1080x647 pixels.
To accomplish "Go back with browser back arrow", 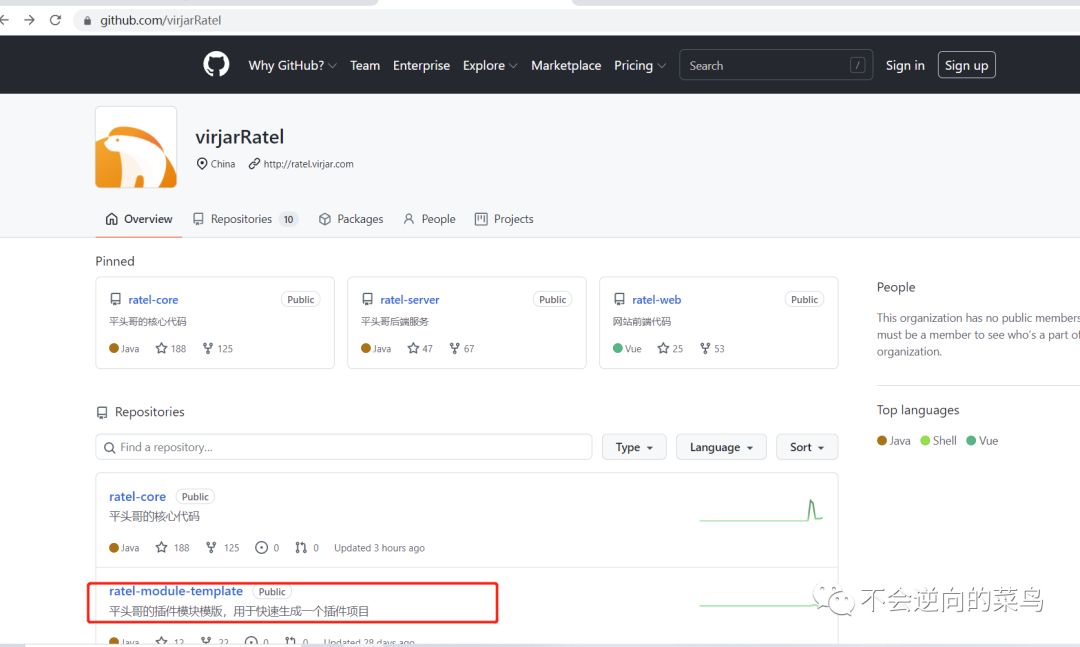I will click(4, 20).
